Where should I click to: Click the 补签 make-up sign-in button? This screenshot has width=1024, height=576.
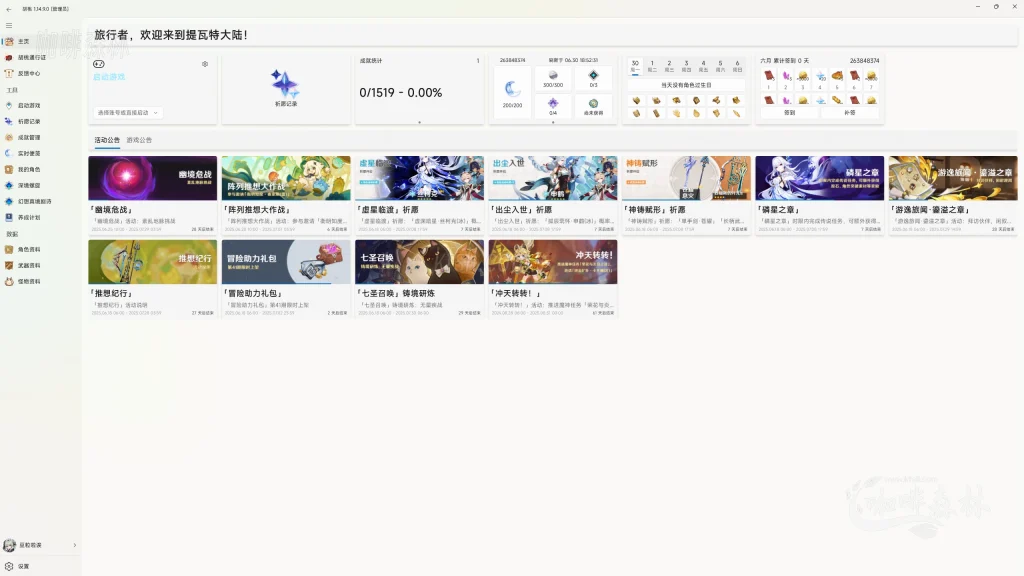850,113
